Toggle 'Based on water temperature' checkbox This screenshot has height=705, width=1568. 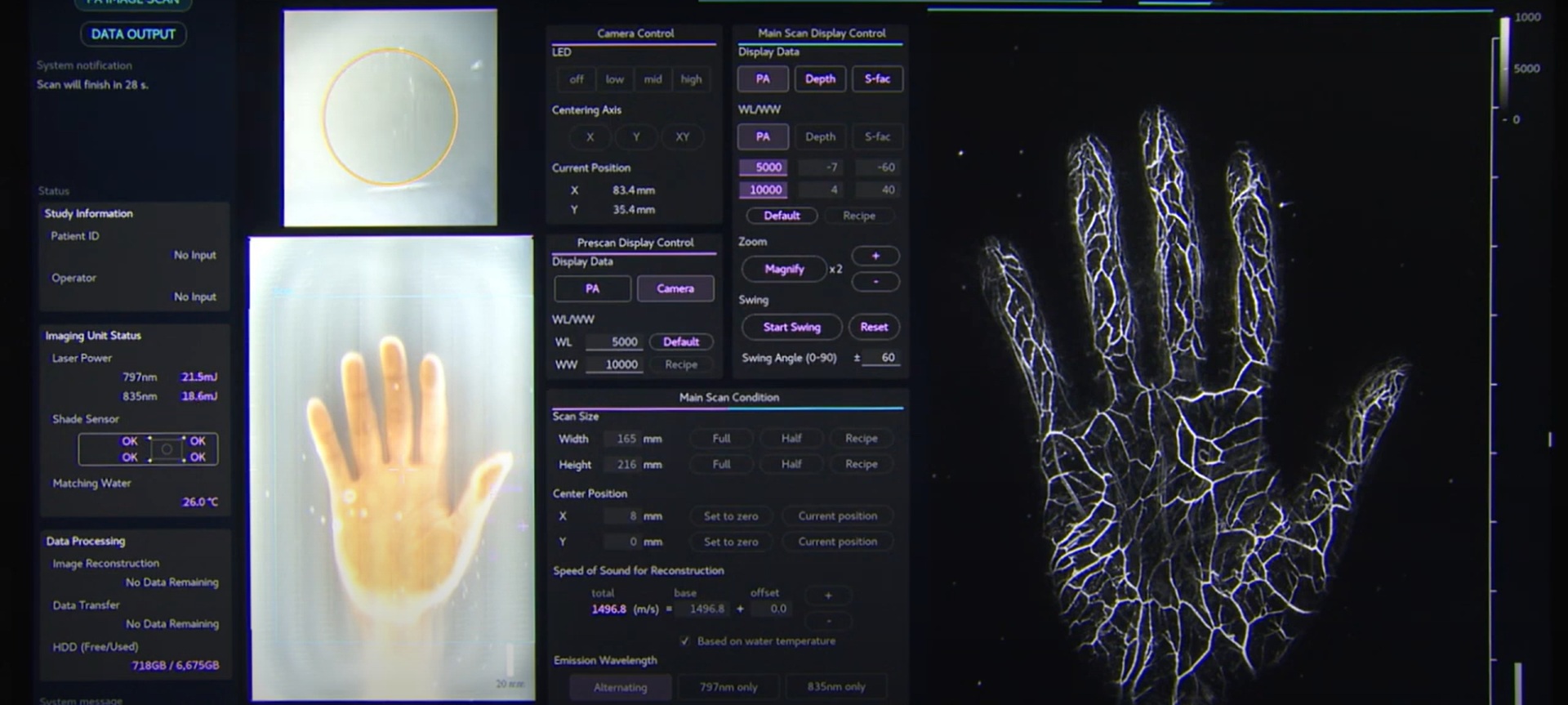(684, 641)
